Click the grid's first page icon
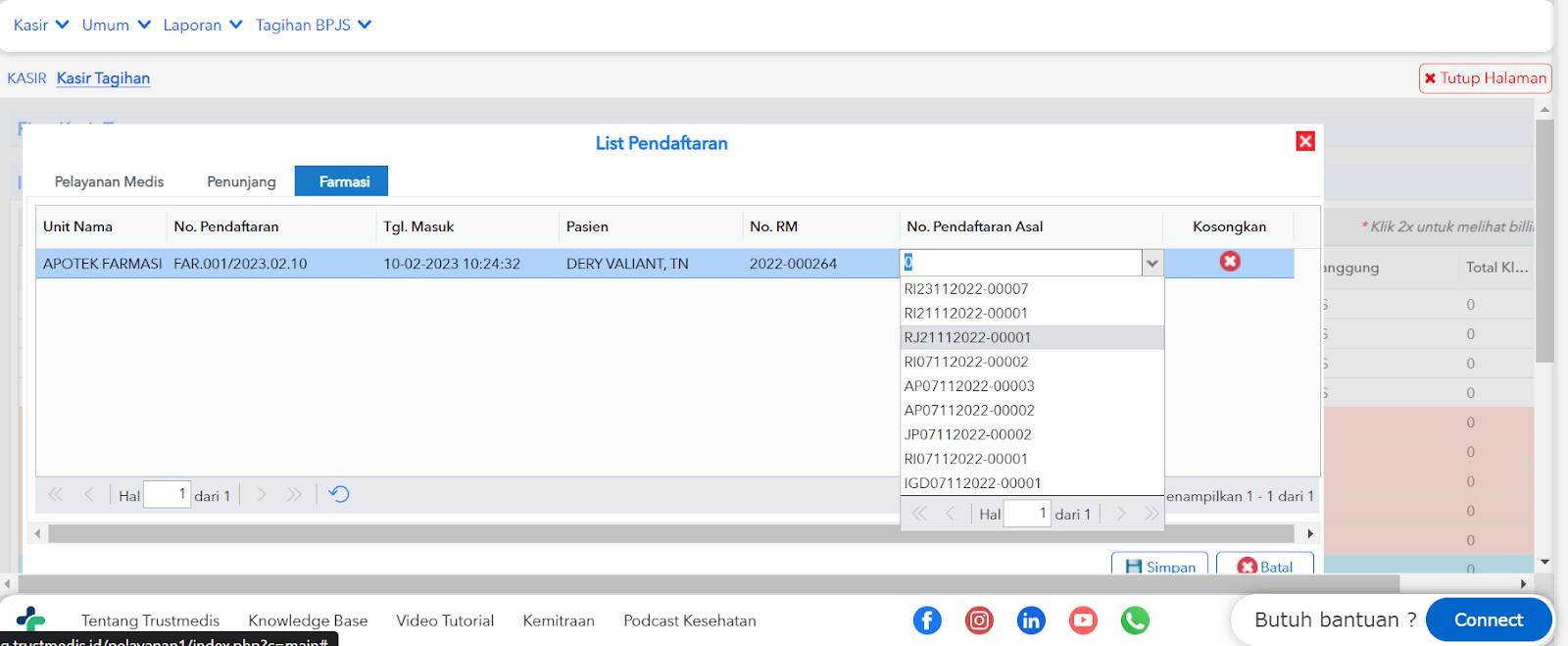Viewport: 1568px width, 646px height. [56, 495]
